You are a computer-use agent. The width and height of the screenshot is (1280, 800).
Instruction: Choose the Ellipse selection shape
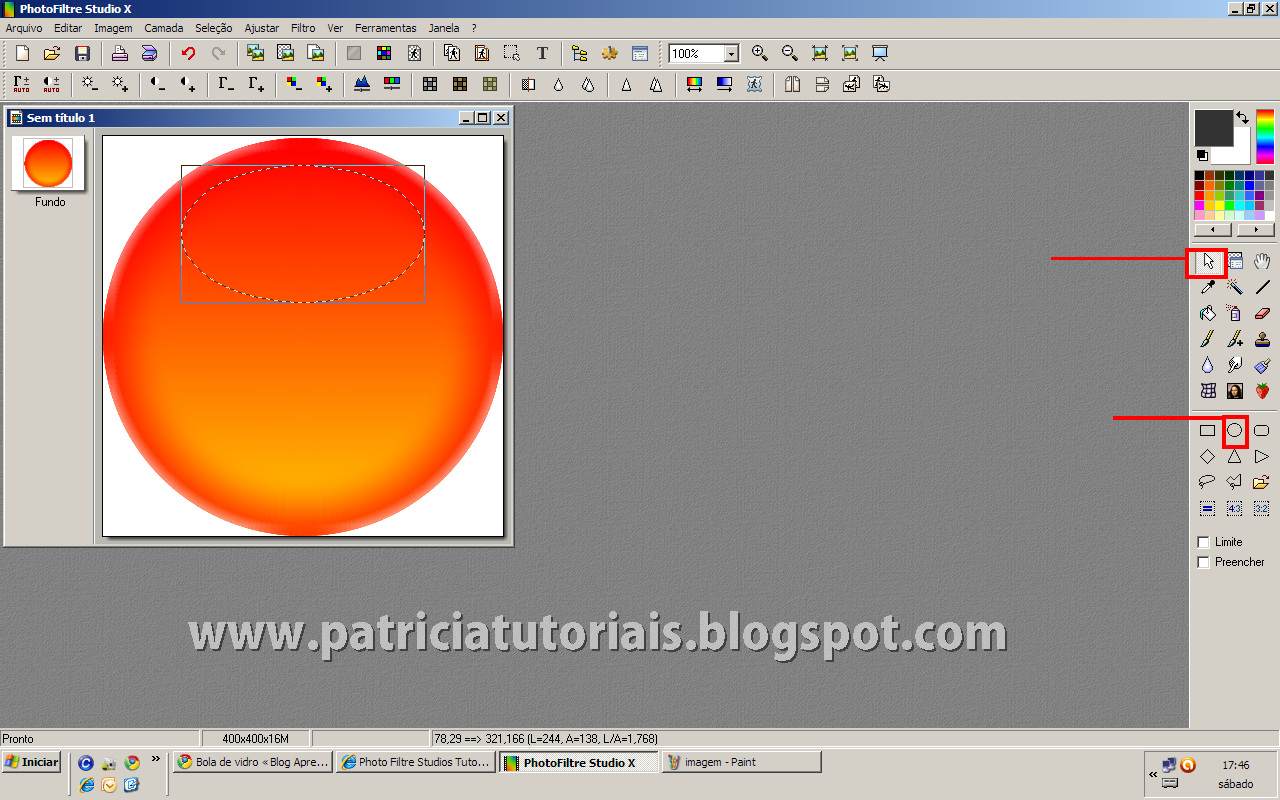[x=1235, y=430]
